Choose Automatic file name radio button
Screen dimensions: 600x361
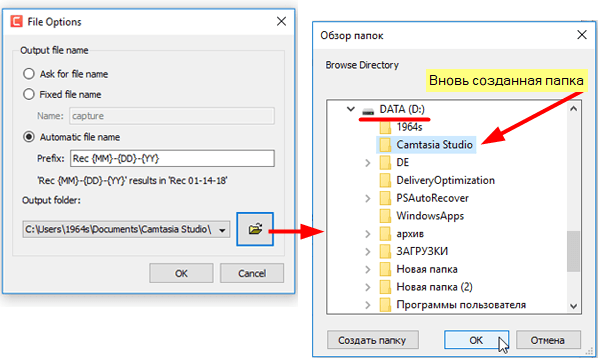(29, 137)
